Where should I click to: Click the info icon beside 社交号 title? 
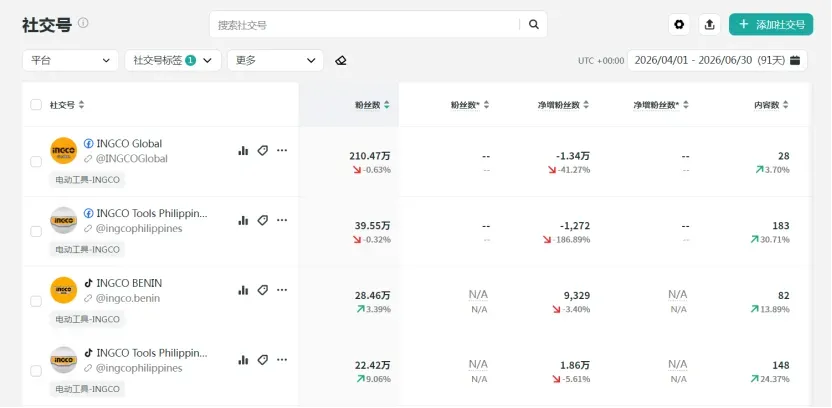coord(83,23)
